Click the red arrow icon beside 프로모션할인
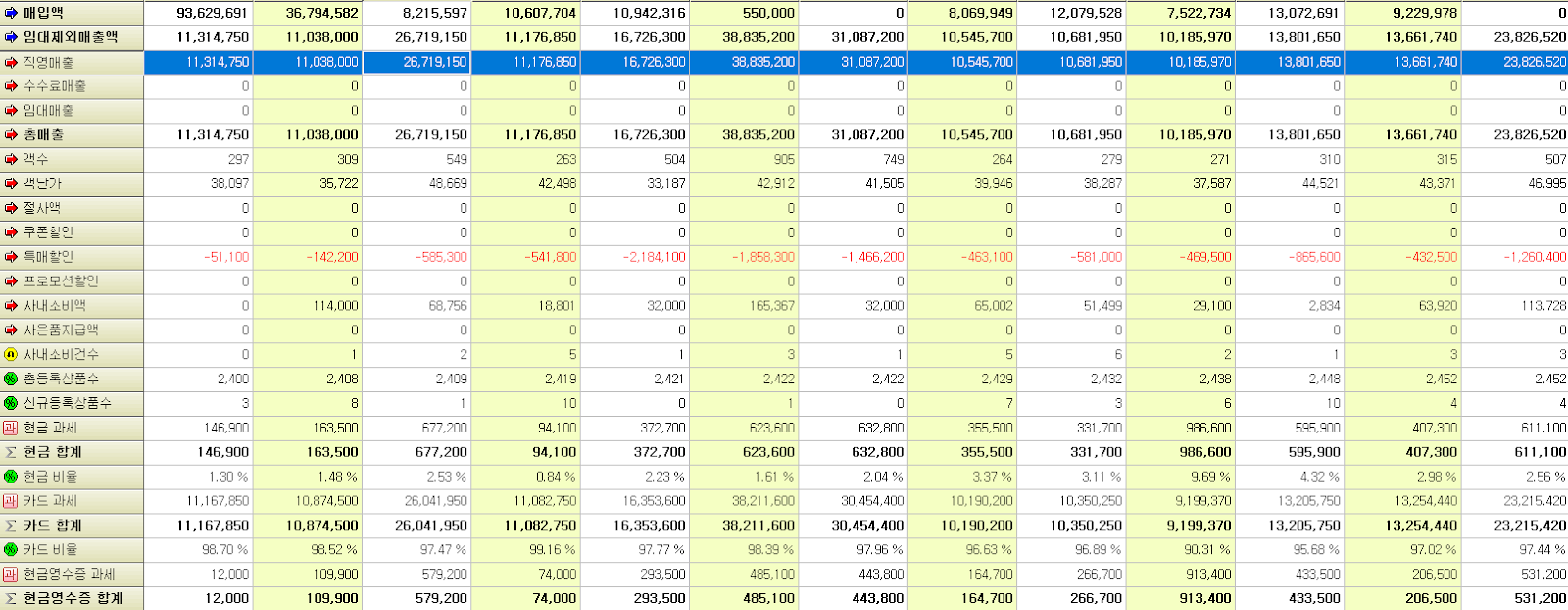 pos(11,281)
